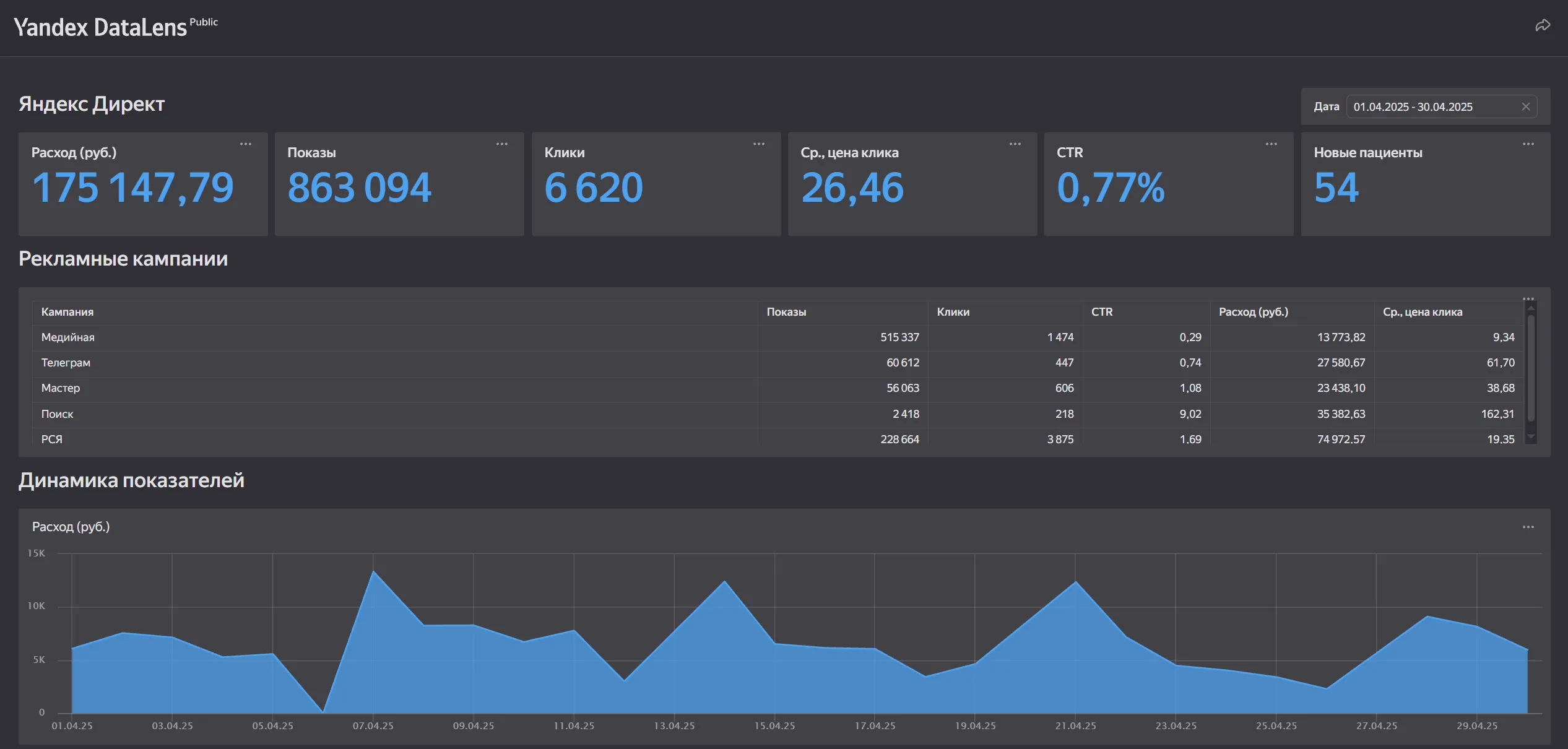Open three-dot menu on Показы card
The height and width of the screenshot is (749, 1568).
click(x=501, y=144)
